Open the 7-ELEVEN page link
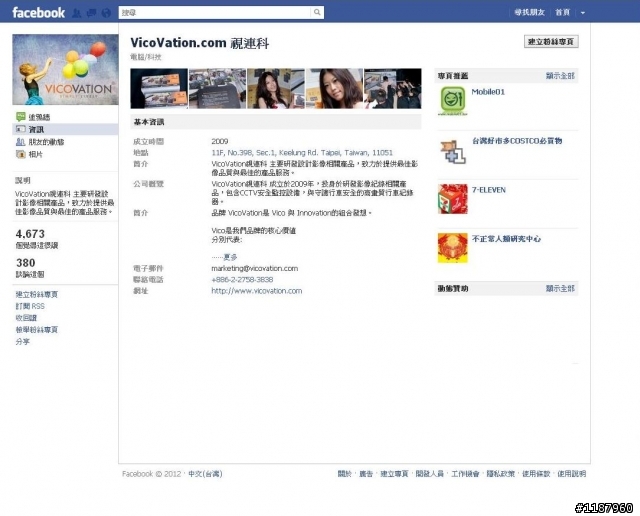640x516 pixels. [x=489, y=190]
